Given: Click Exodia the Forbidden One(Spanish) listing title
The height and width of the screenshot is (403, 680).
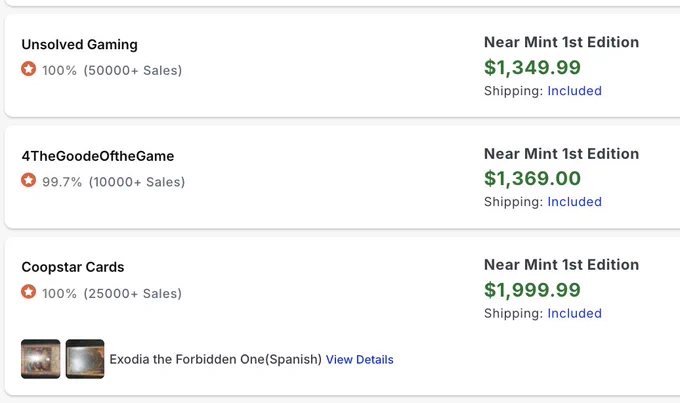Looking at the screenshot, I should coord(216,360).
